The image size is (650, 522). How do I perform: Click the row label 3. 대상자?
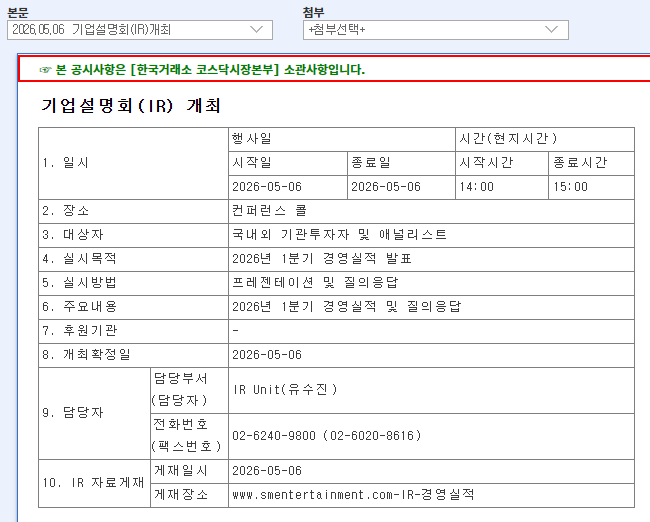pyautogui.click(x=73, y=235)
